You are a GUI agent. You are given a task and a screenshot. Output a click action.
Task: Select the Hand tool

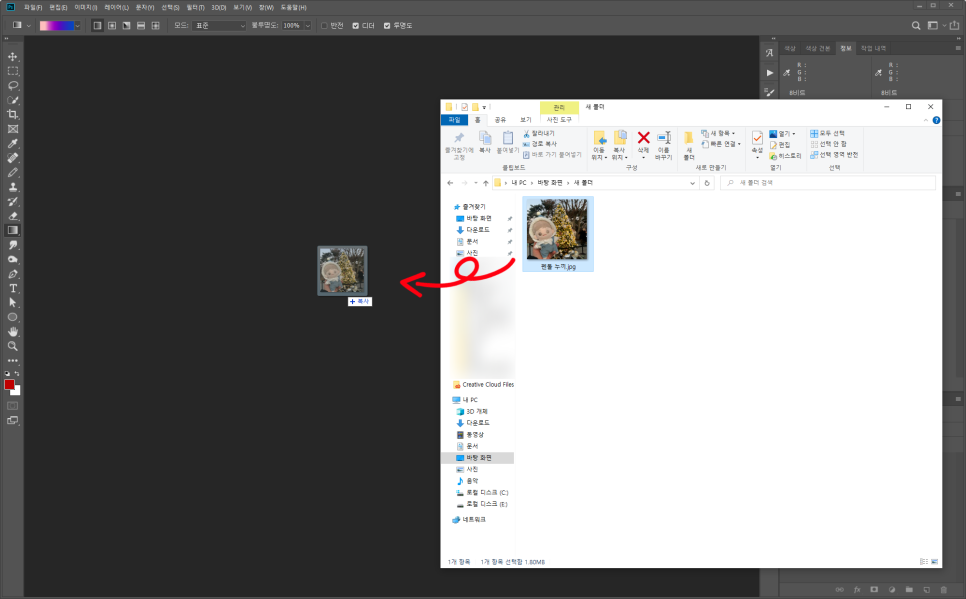click(x=13, y=331)
